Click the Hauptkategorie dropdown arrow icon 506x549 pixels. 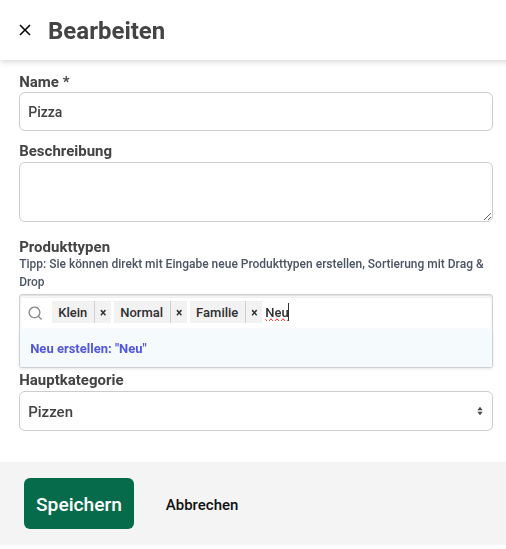tap(480, 411)
